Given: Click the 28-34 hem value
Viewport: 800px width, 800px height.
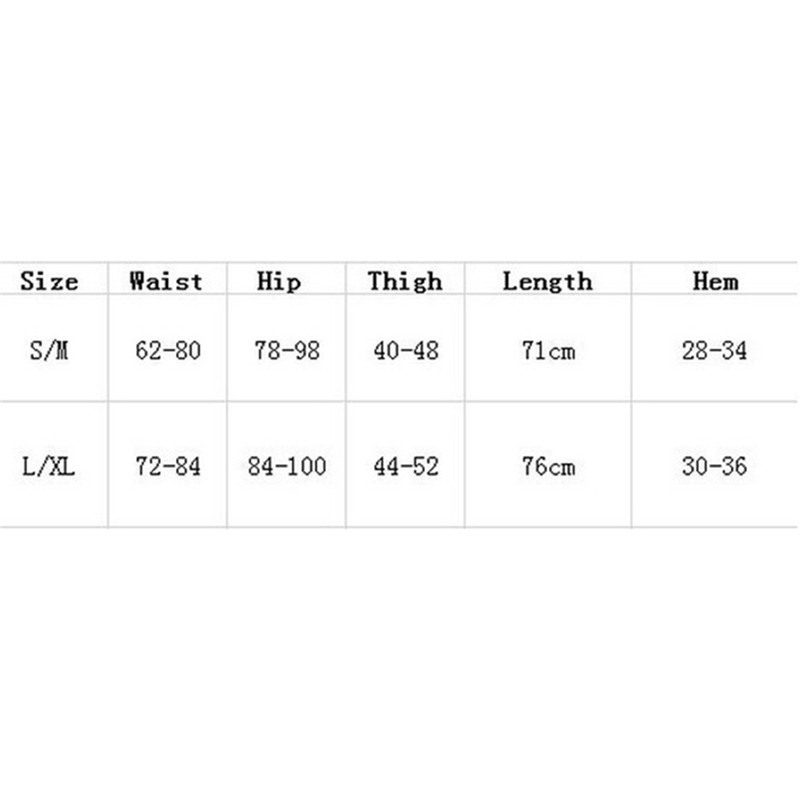Looking at the screenshot, I should tap(714, 351).
